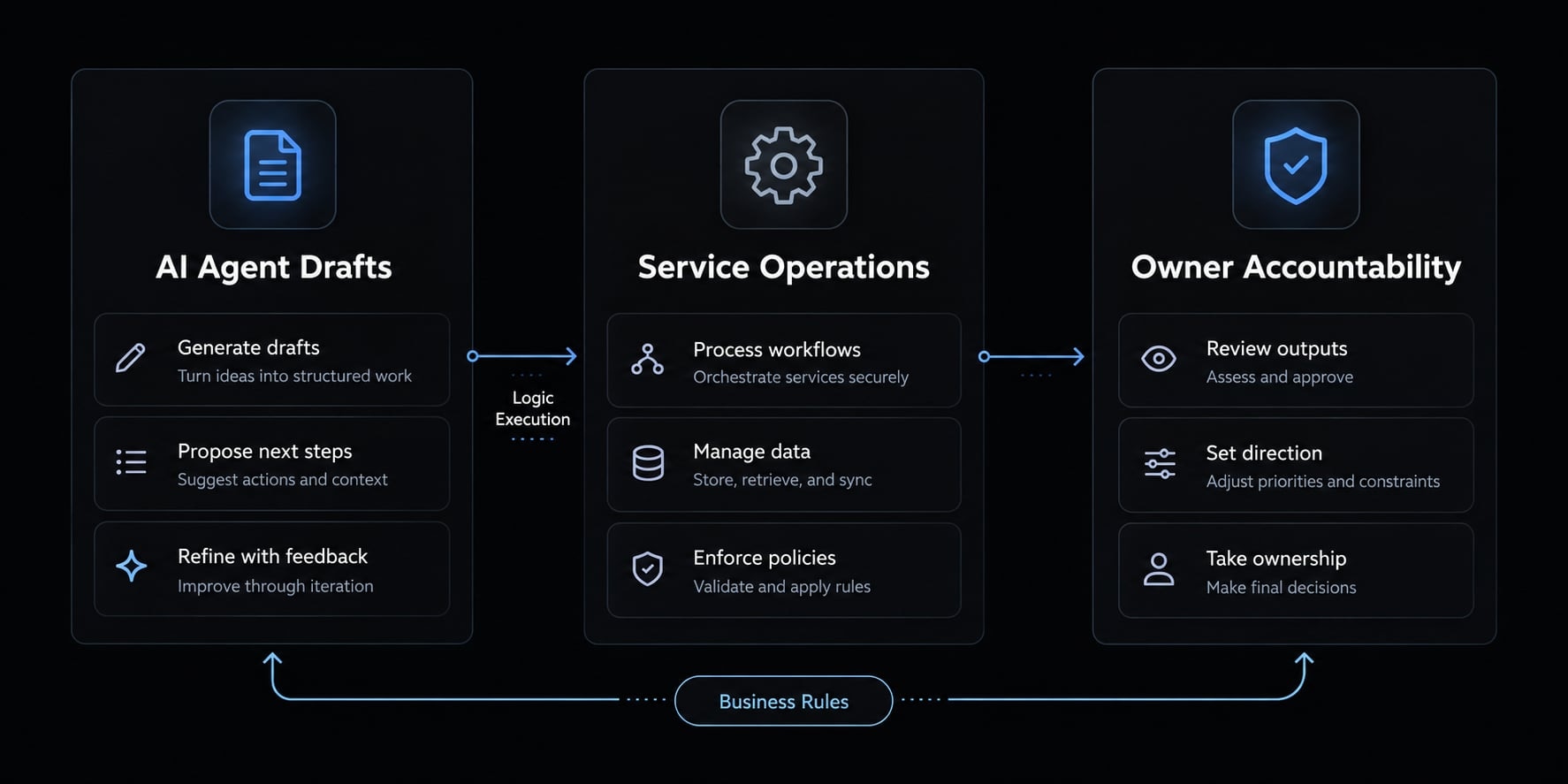Click 'Orchestrate services securely' subtitle
Viewport: 1568px width, 784px height.
(800, 377)
